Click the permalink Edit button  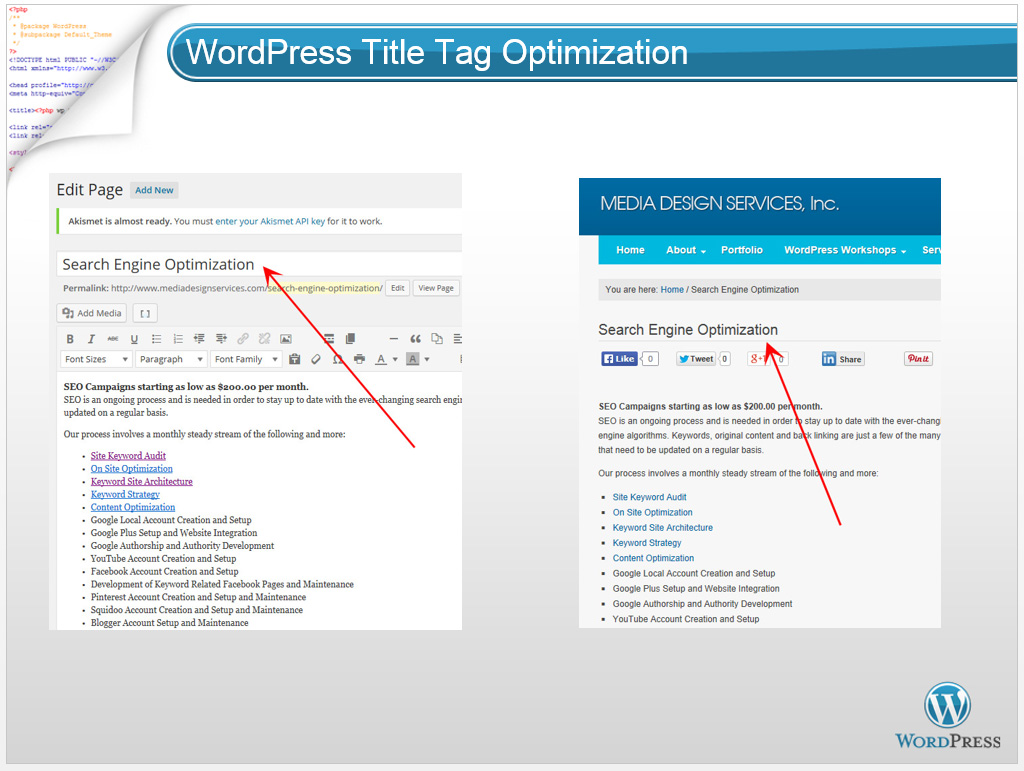pos(398,288)
